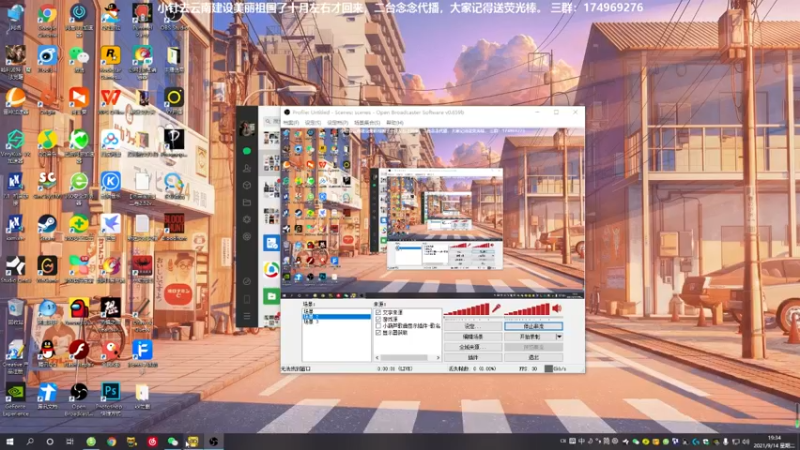Click 开始录制 to start recording
The height and width of the screenshot is (450, 800).
pos(530,337)
